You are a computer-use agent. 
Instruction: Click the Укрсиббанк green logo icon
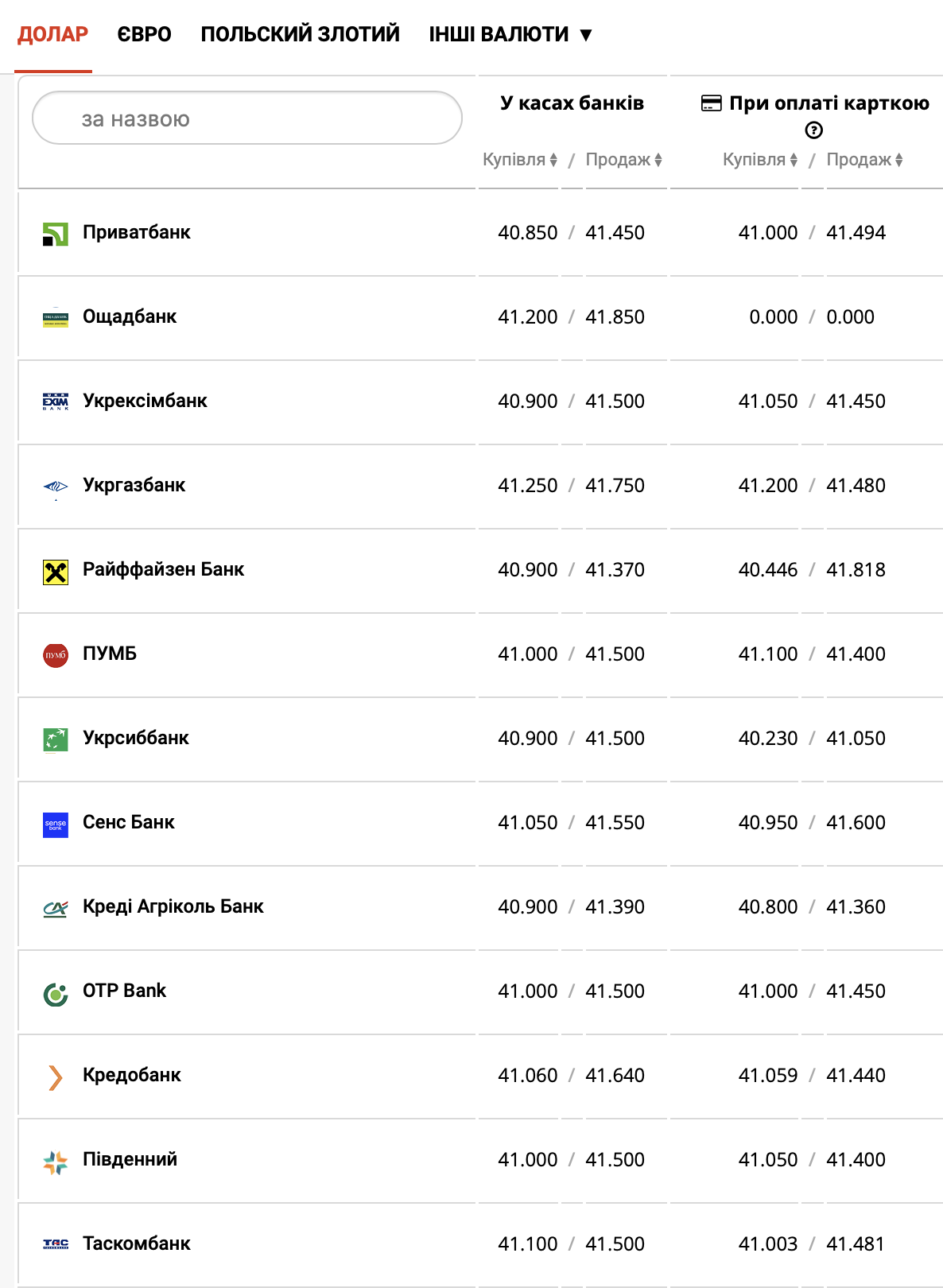click(x=55, y=739)
